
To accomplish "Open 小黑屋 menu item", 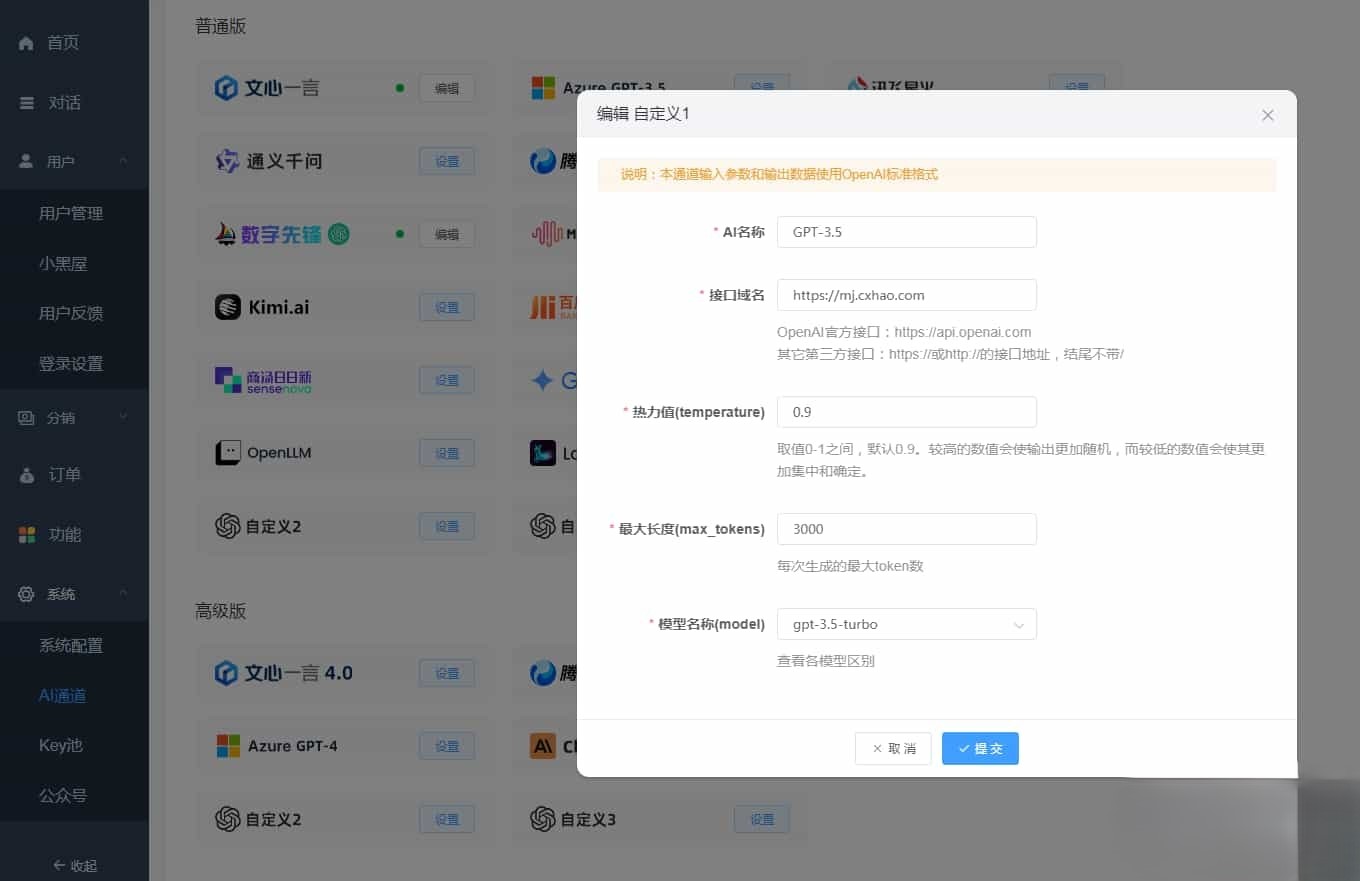I will [63, 263].
